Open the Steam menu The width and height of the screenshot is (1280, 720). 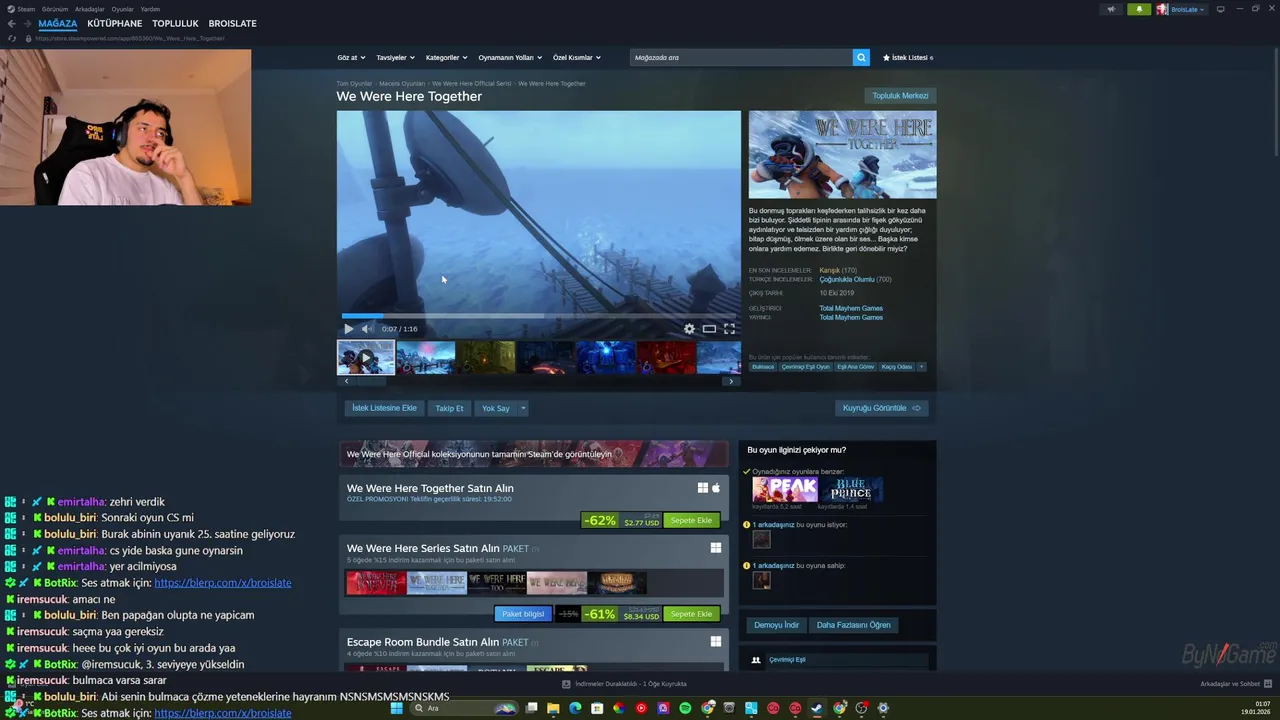pyautogui.click(x=26, y=9)
